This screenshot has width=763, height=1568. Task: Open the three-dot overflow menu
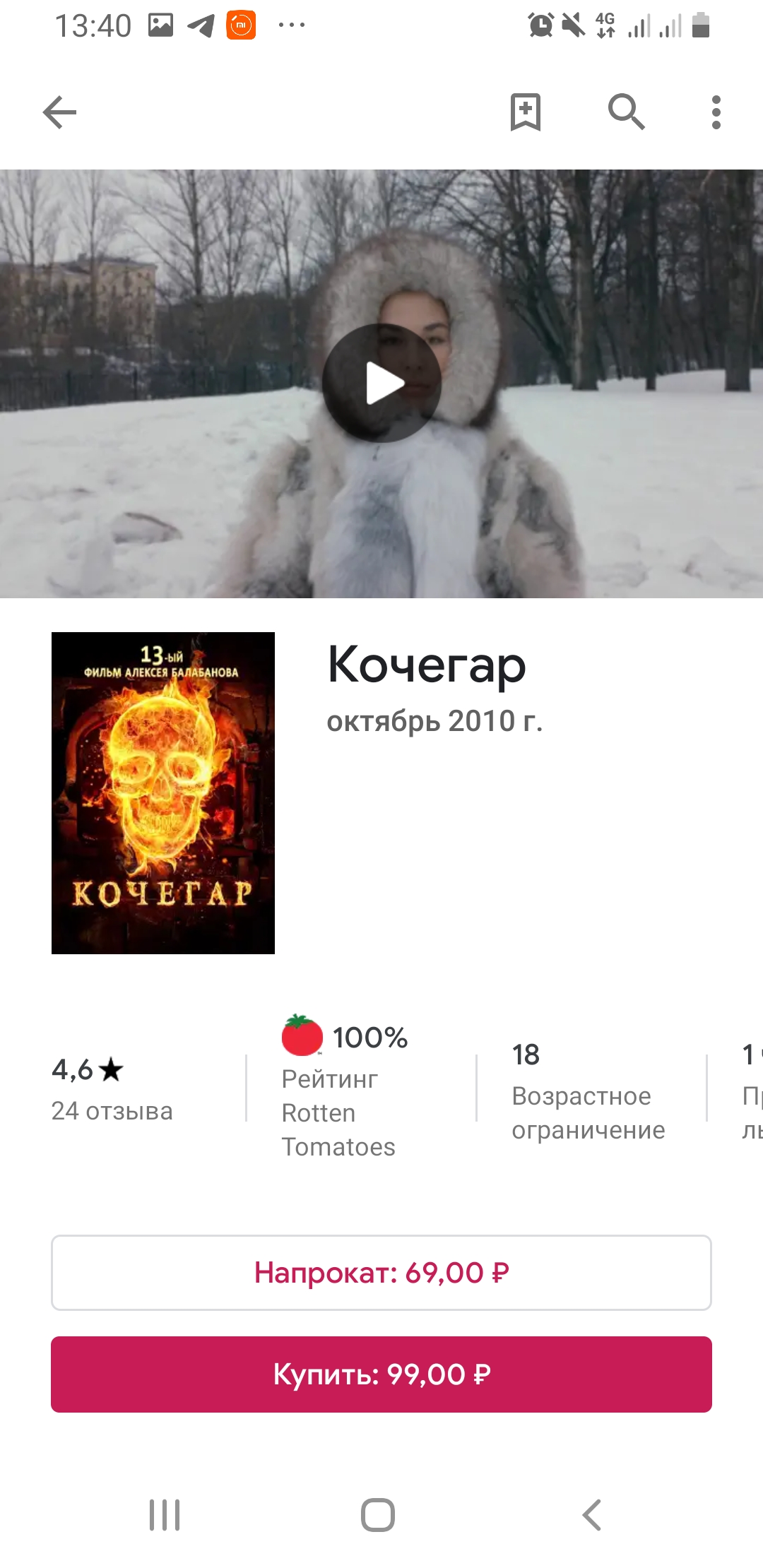[x=716, y=112]
